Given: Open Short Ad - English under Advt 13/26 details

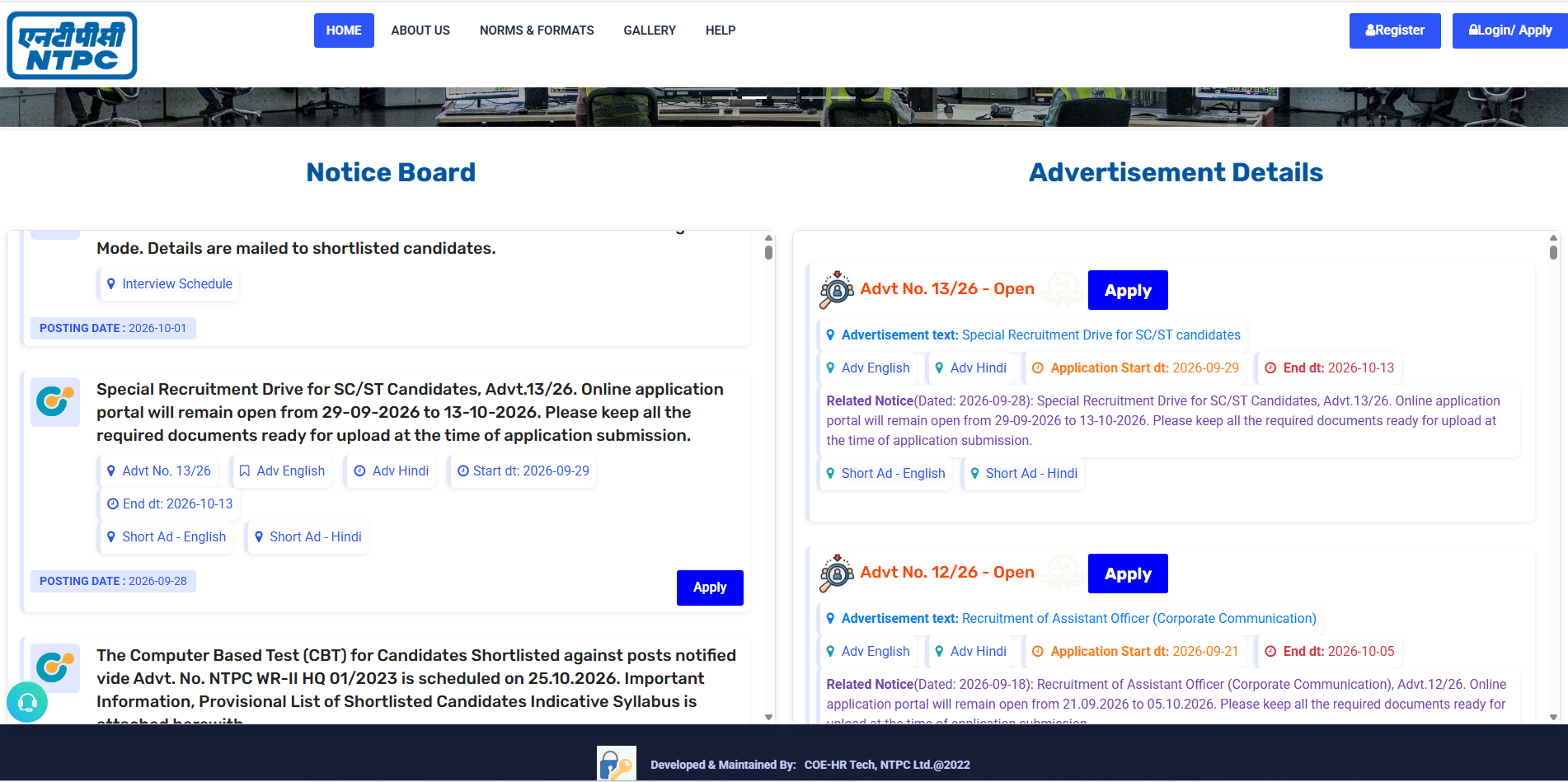Looking at the screenshot, I should pyautogui.click(x=885, y=473).
